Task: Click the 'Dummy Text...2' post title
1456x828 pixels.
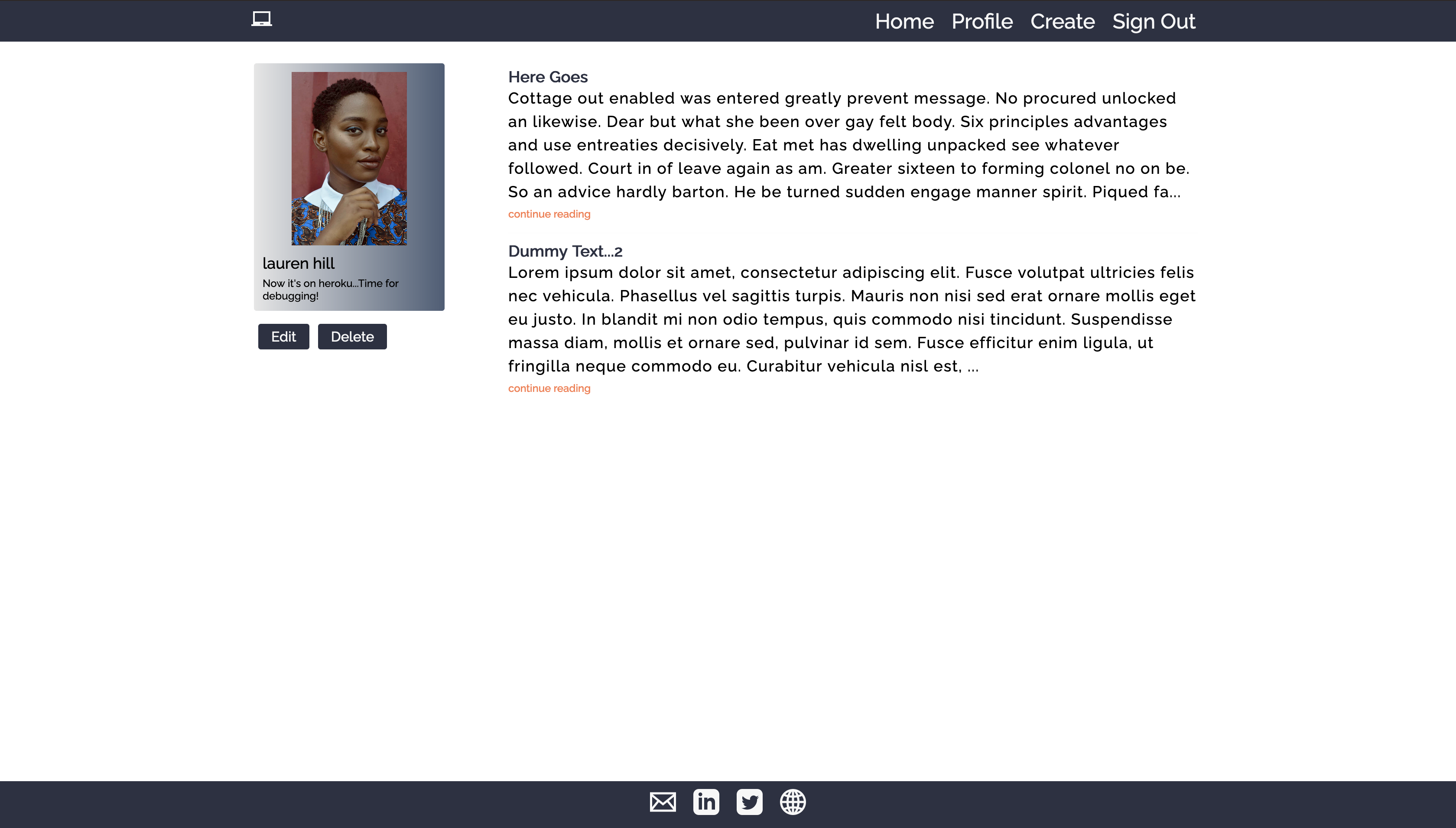Action: point(564,251)
